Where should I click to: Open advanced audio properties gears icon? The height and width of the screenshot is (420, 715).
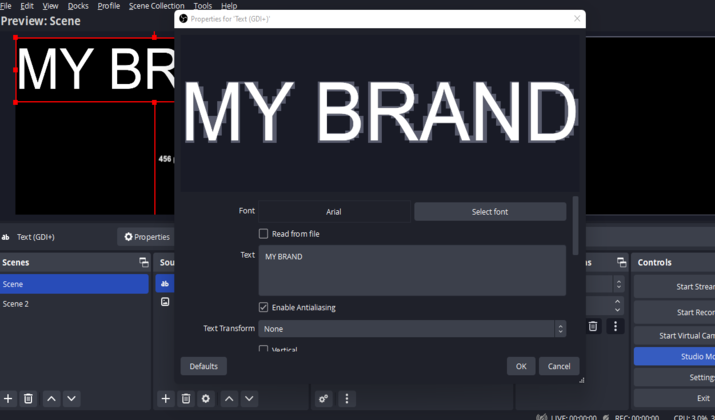[324, 399]
